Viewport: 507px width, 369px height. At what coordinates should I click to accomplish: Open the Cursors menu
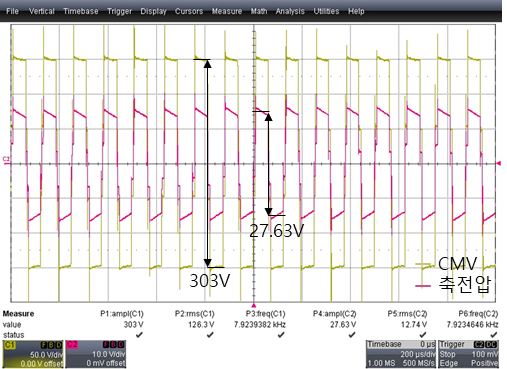pyautogui.click(x=189, y=11)
